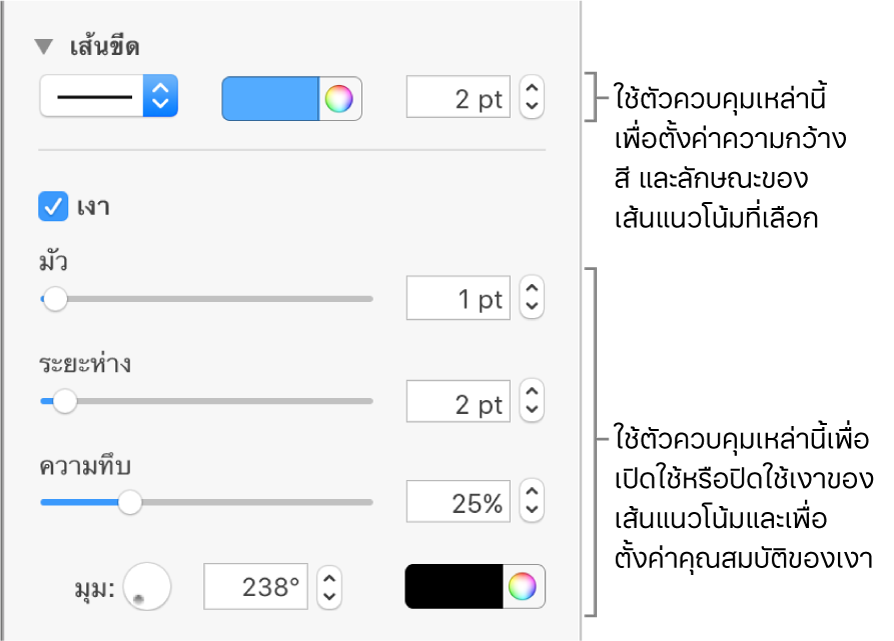Viewport: 894px width, 641px height.
Task: Open the shadow color wheel picker
Action: pyautogui.click(x=524, y=587)
